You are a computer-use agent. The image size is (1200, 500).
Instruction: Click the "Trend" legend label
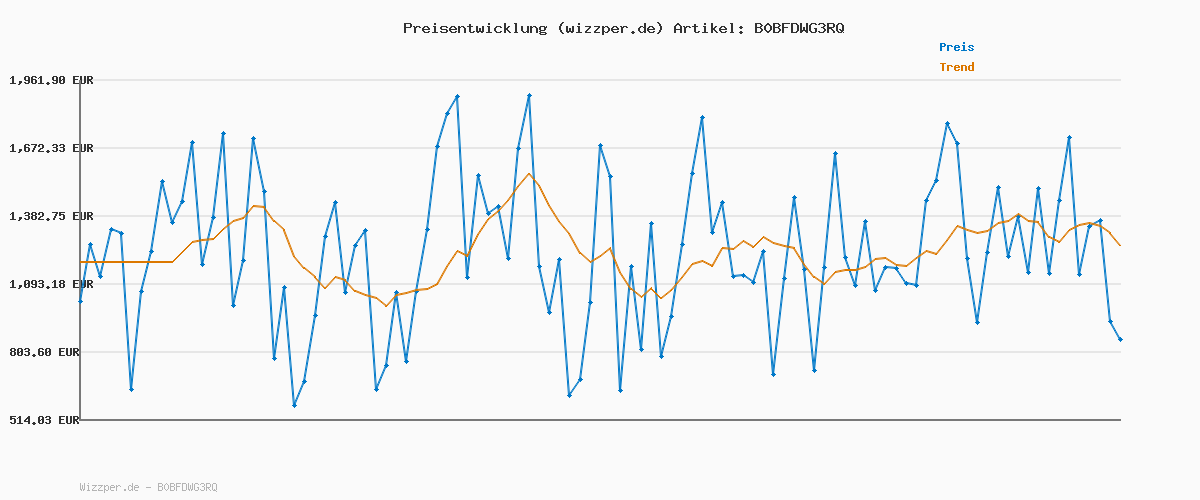[956, 68]
